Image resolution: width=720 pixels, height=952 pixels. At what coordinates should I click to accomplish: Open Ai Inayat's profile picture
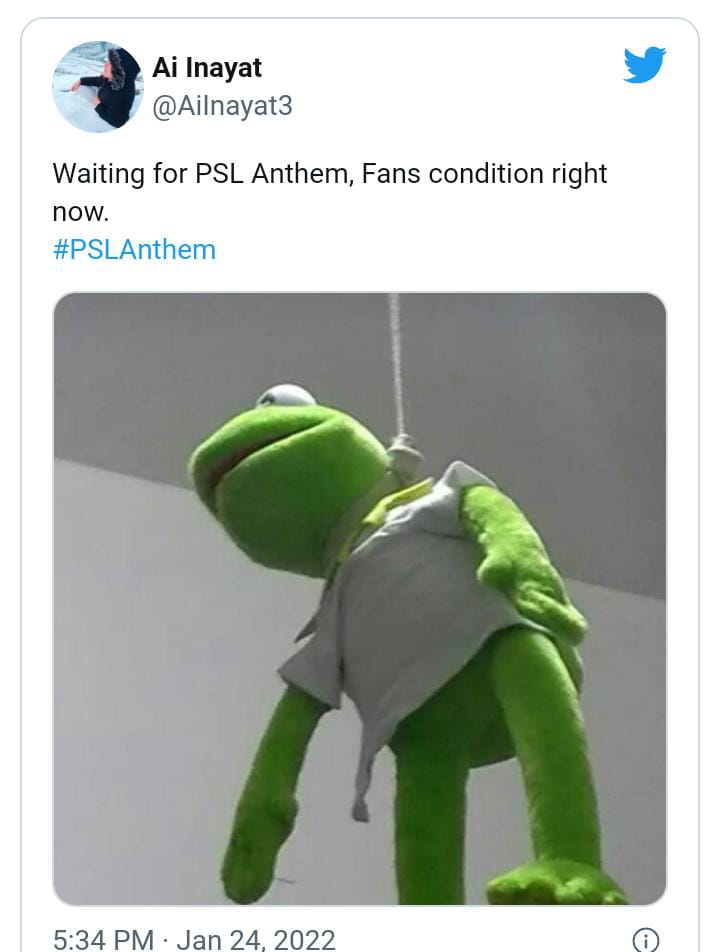(x=97, y=86)
